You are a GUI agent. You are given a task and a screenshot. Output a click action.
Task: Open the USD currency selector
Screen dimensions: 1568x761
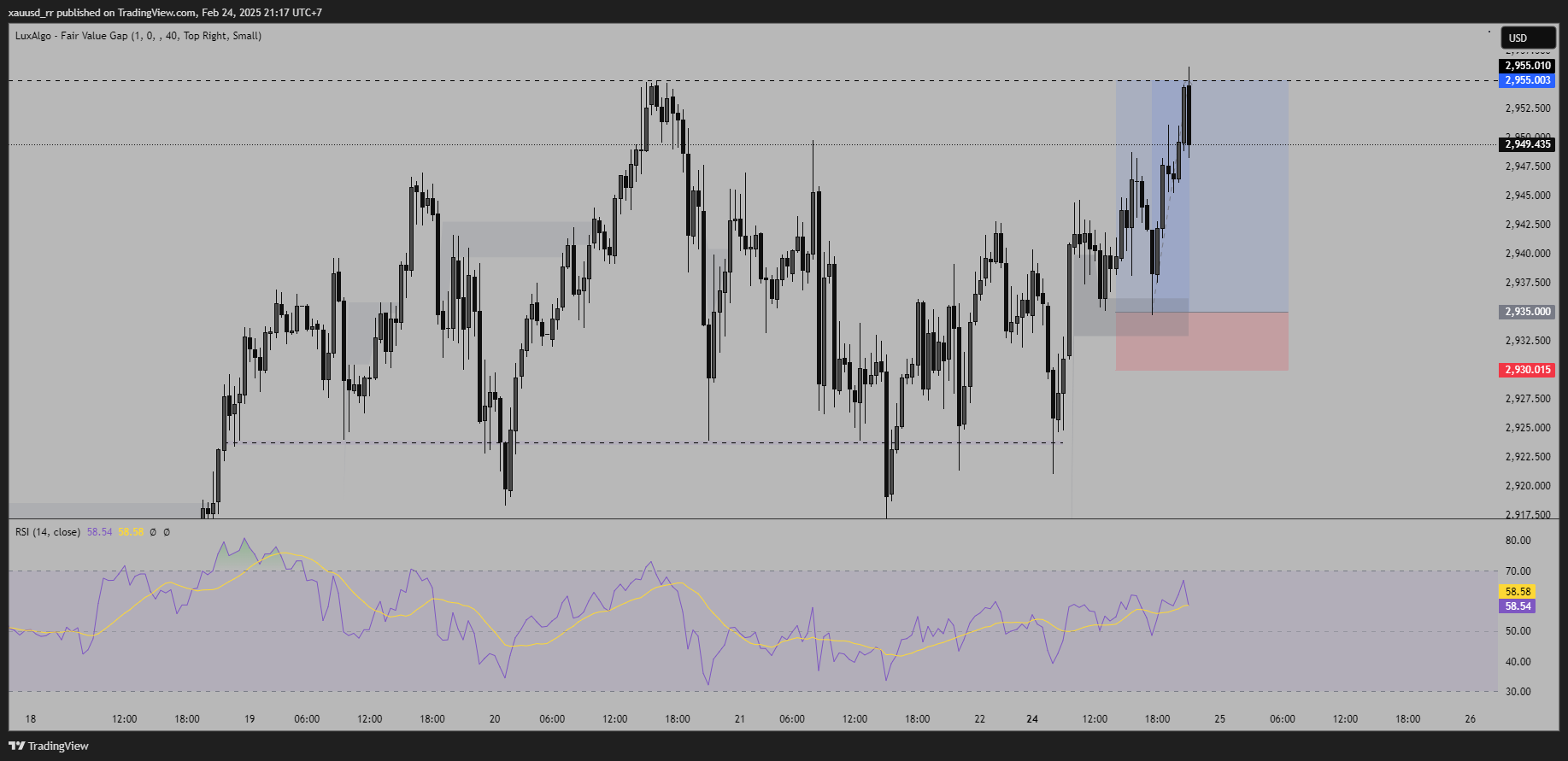tap(1528, 38)
